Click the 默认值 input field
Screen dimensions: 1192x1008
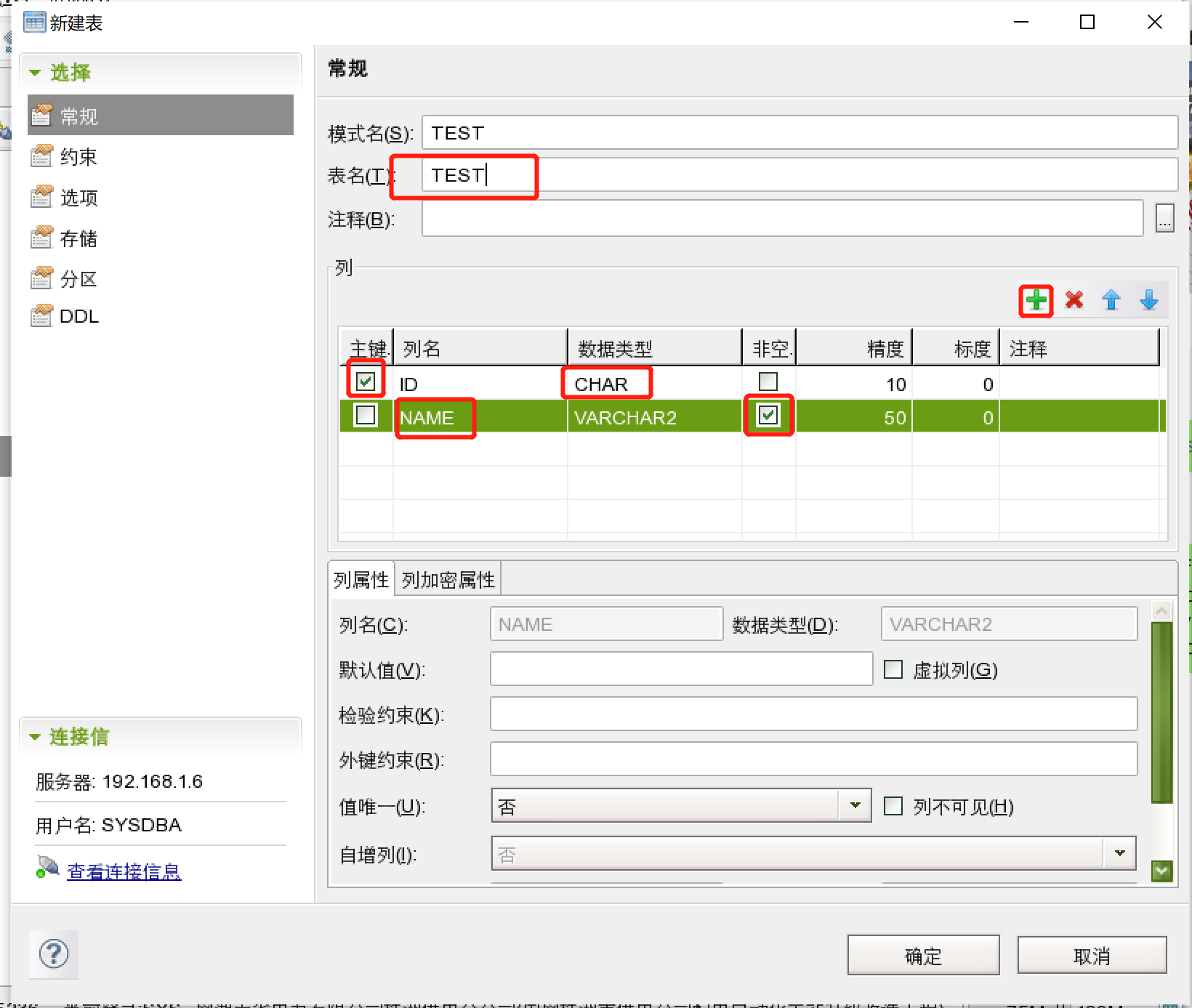pyautogui.click(x=681, y=669)
